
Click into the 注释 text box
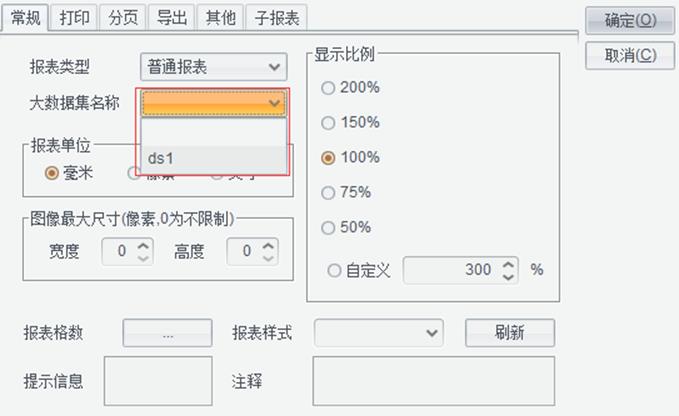coord(433,381)
